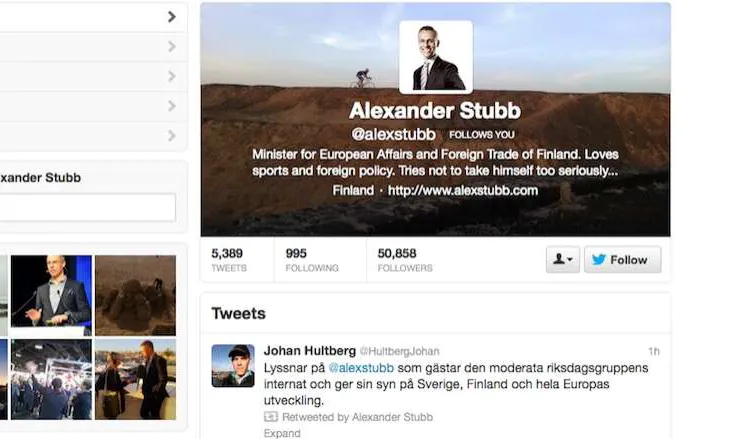
Task: Click the 1h timestamp on the tweet
Action: [654, 351]
